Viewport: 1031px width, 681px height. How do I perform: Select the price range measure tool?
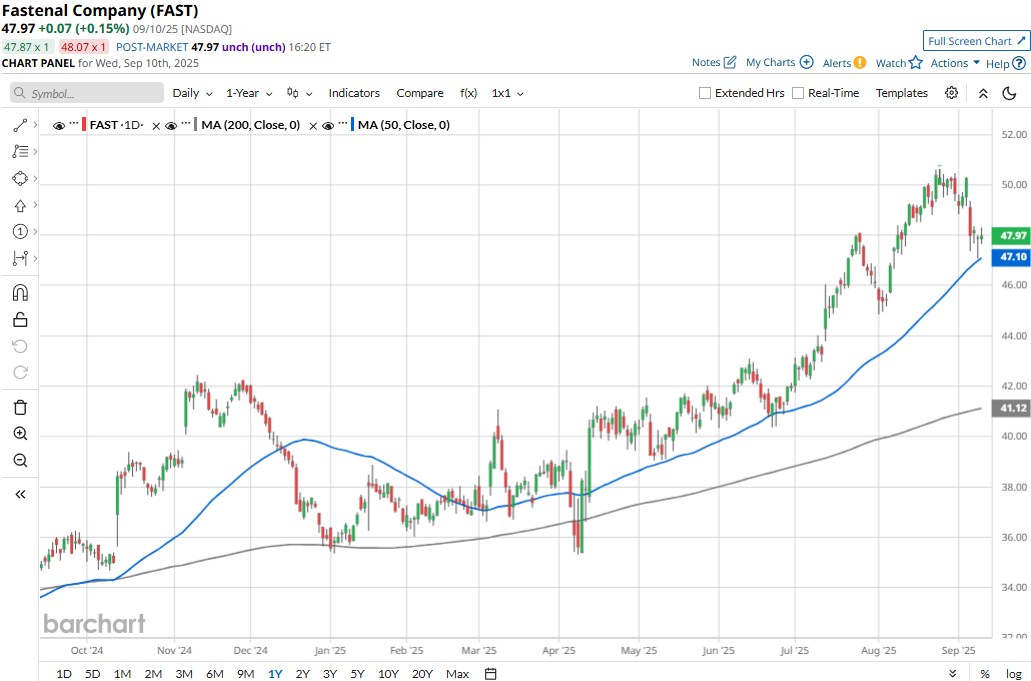click(x=20, y=258)
